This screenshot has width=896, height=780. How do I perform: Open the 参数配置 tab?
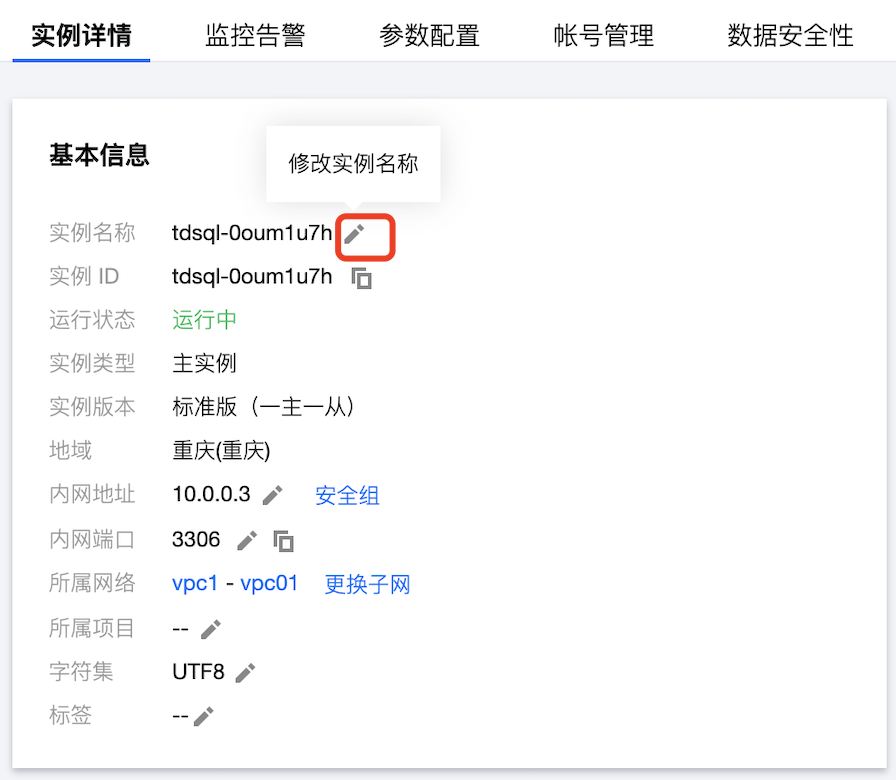click(x=429, y=36)
